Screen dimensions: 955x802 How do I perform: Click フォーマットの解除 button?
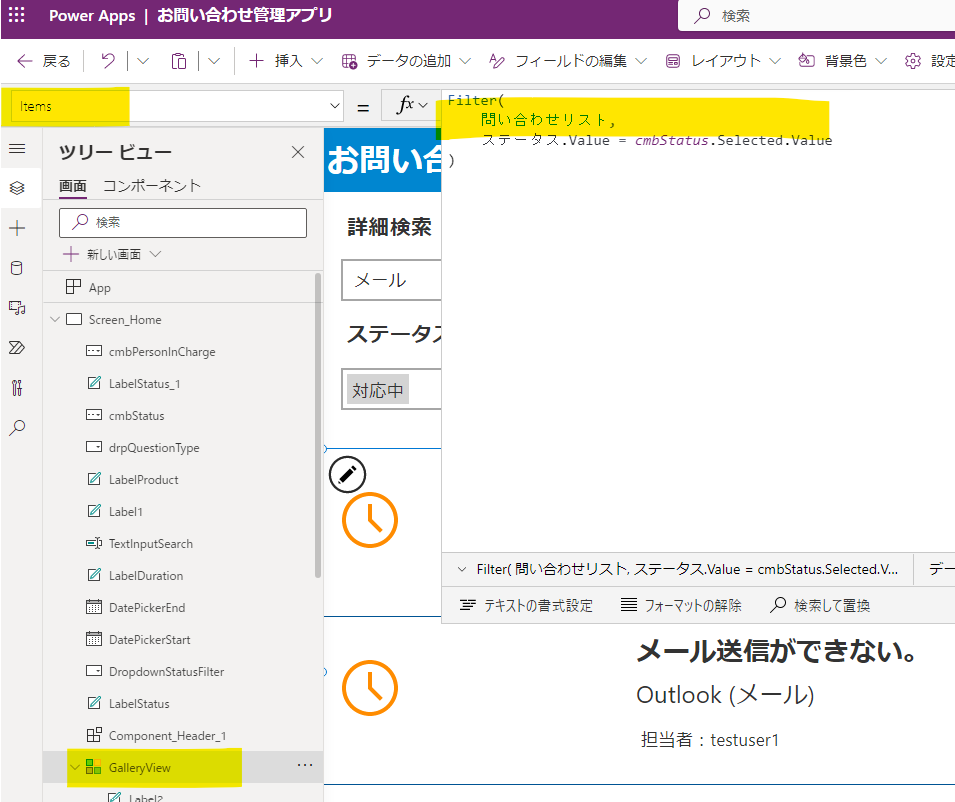pyautogui.click(x=681, y=605)
